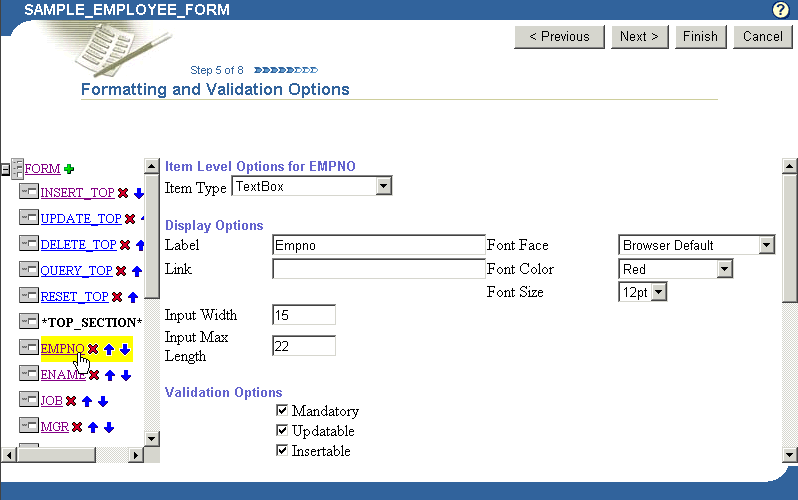Select the ENAME link
Image resolution: width=798 pixels, height=500 pixels.
(x=63, y=375)
